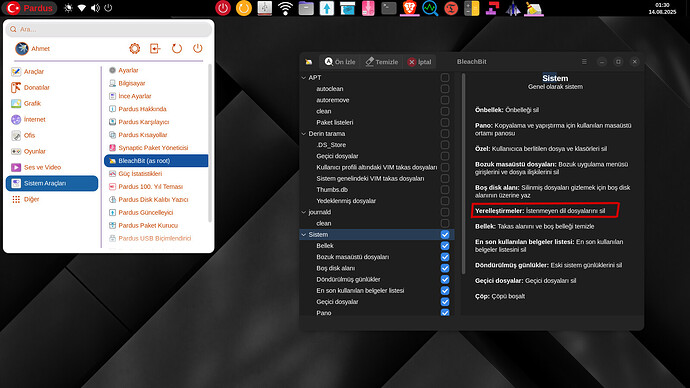Click the logout icon in application menu
The width and height of the screenshot is (690, 388).
pos(155,48)
